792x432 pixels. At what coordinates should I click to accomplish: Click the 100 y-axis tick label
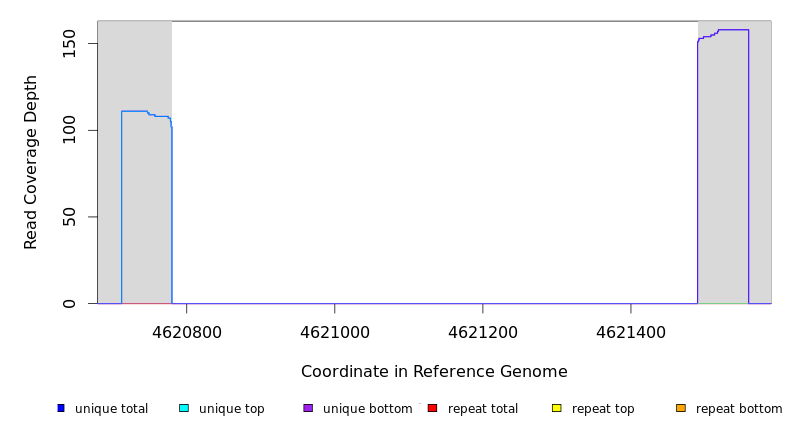point(69,130)
